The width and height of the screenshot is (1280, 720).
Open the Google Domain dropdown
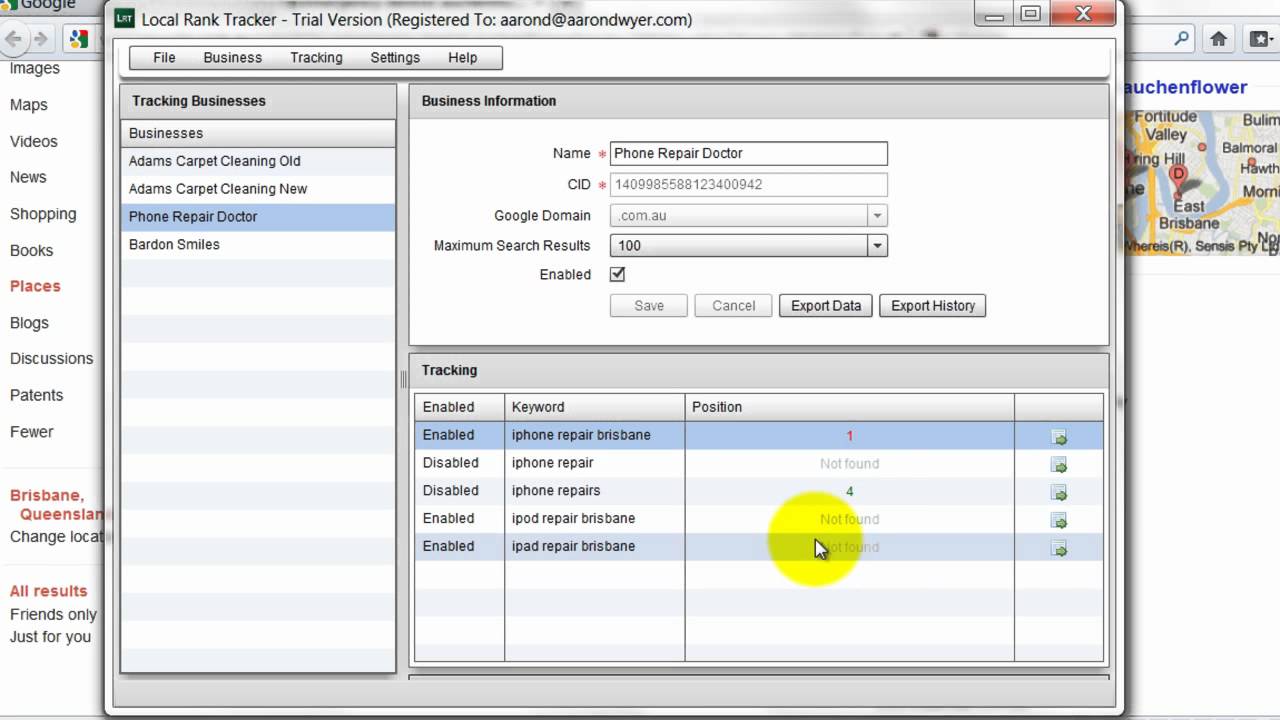point(877,215)
